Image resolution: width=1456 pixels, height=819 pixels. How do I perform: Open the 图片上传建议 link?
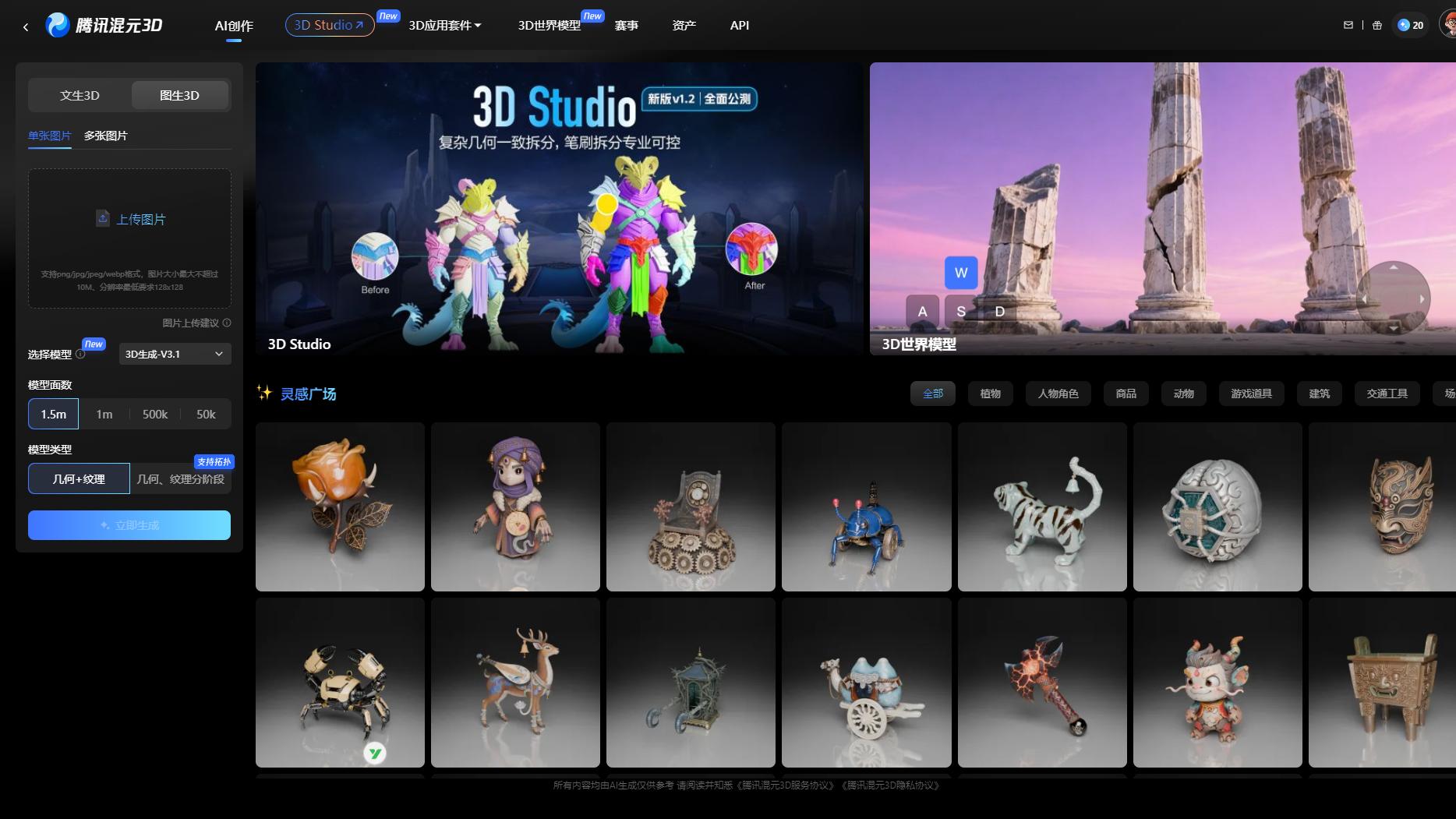pos(190,323)
